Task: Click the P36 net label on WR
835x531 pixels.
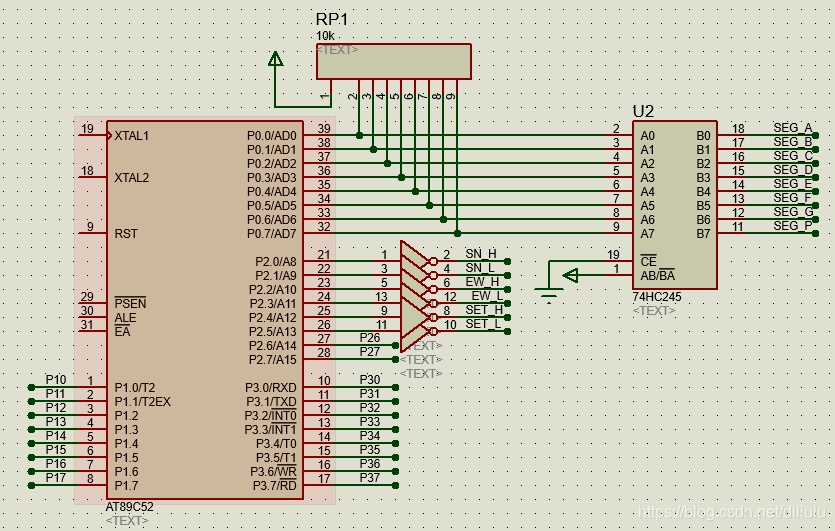Action: click(x=370, y=464)
